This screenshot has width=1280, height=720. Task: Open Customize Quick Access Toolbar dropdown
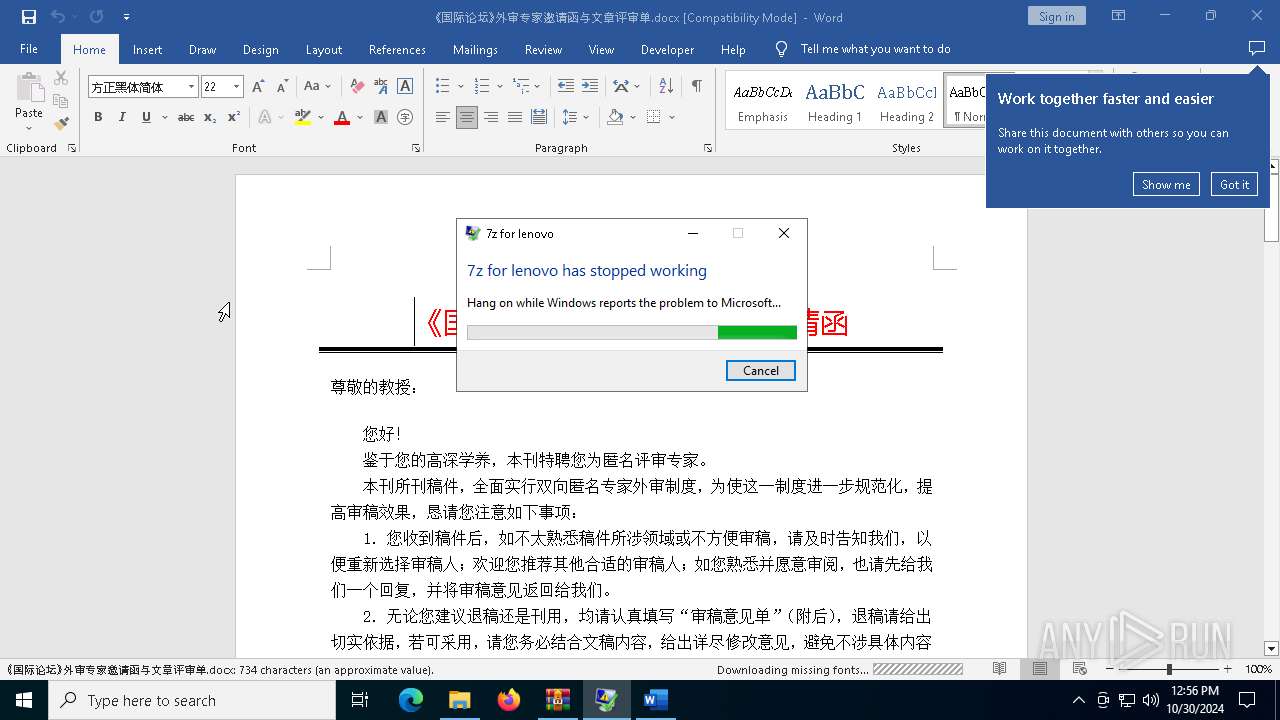click(126, 17)
